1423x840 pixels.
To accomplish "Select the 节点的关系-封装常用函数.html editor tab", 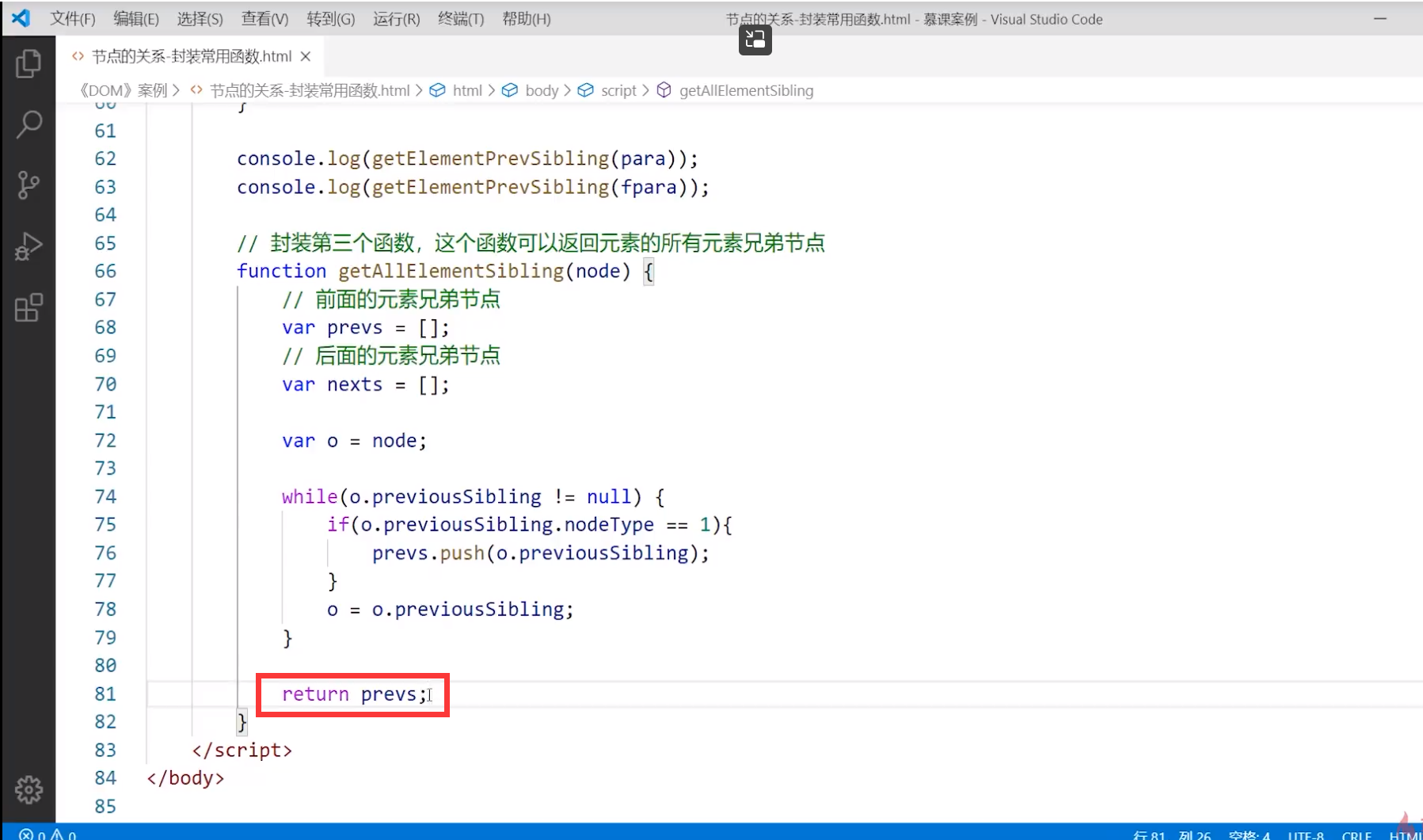I will coord(192,56).
